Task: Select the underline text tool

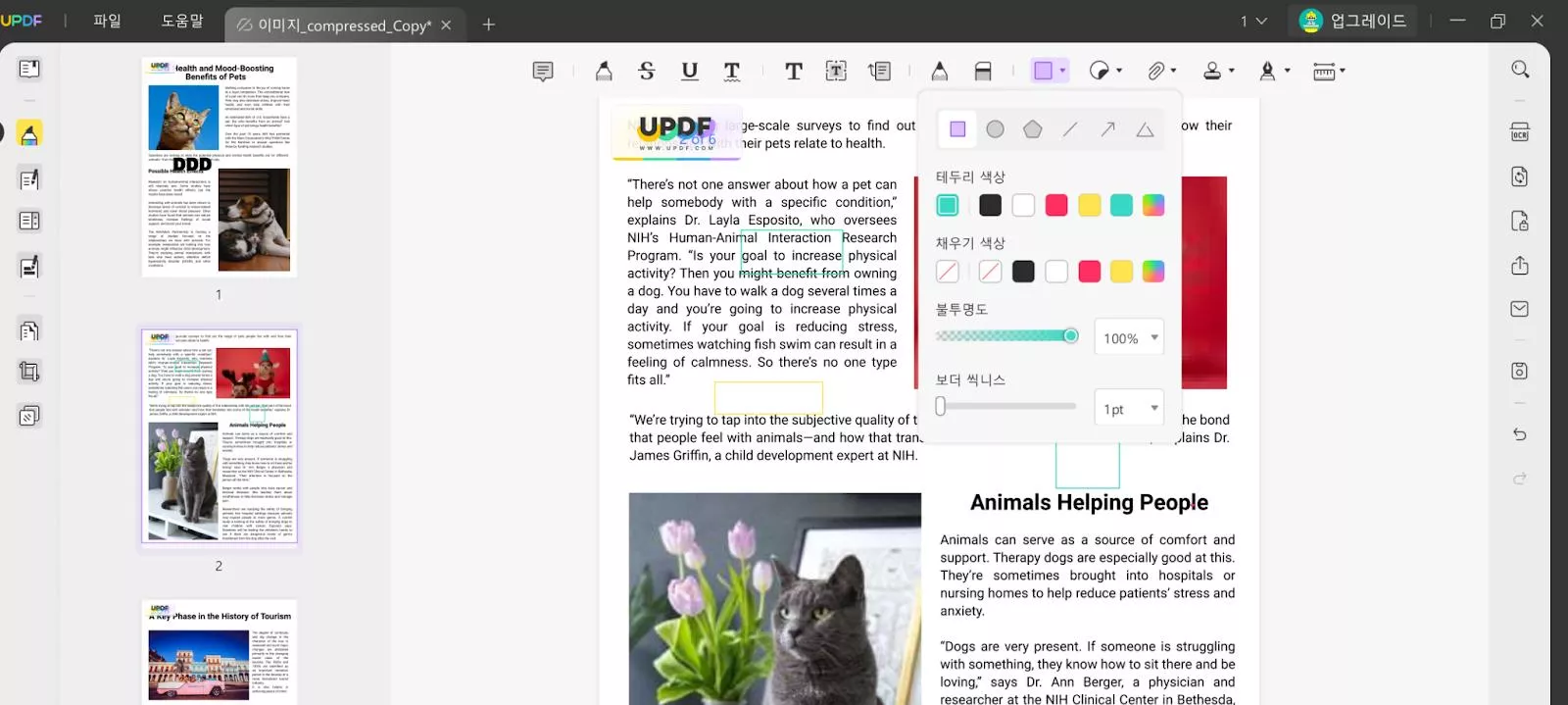Action: pos(690,71)
